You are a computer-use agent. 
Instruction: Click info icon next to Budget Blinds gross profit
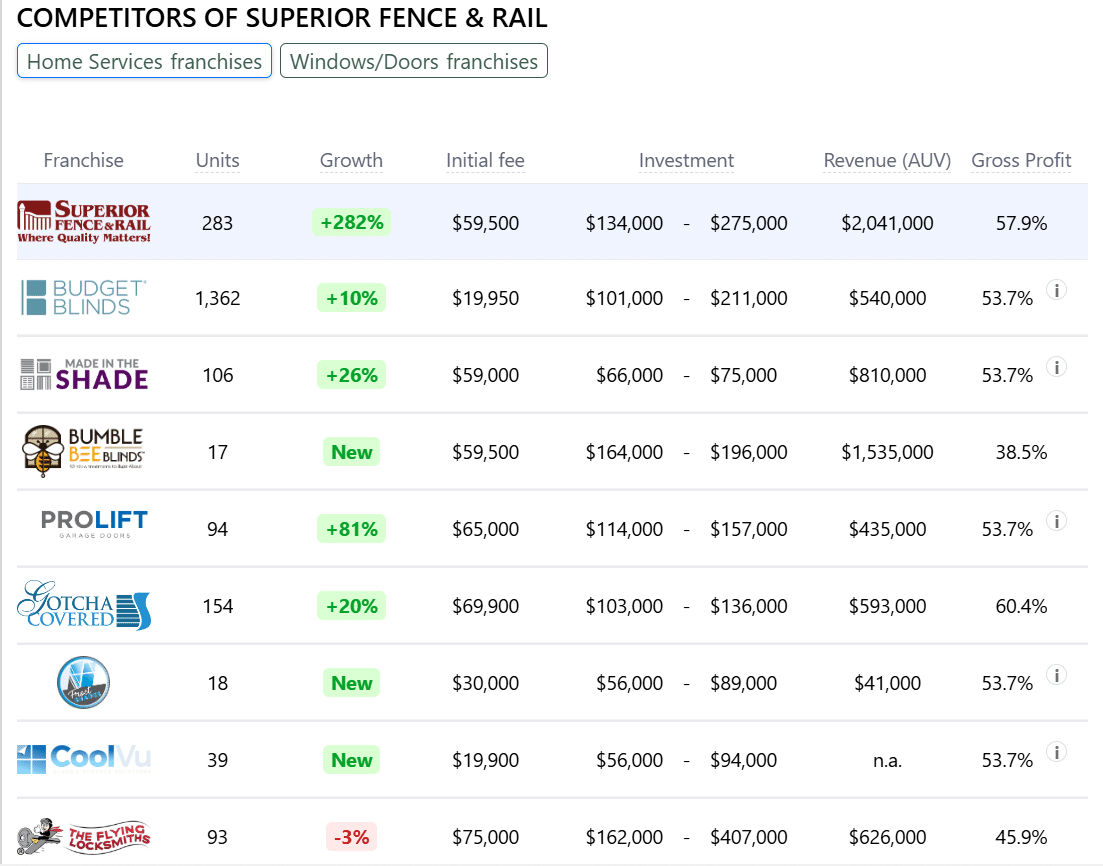click(1056, 290)
